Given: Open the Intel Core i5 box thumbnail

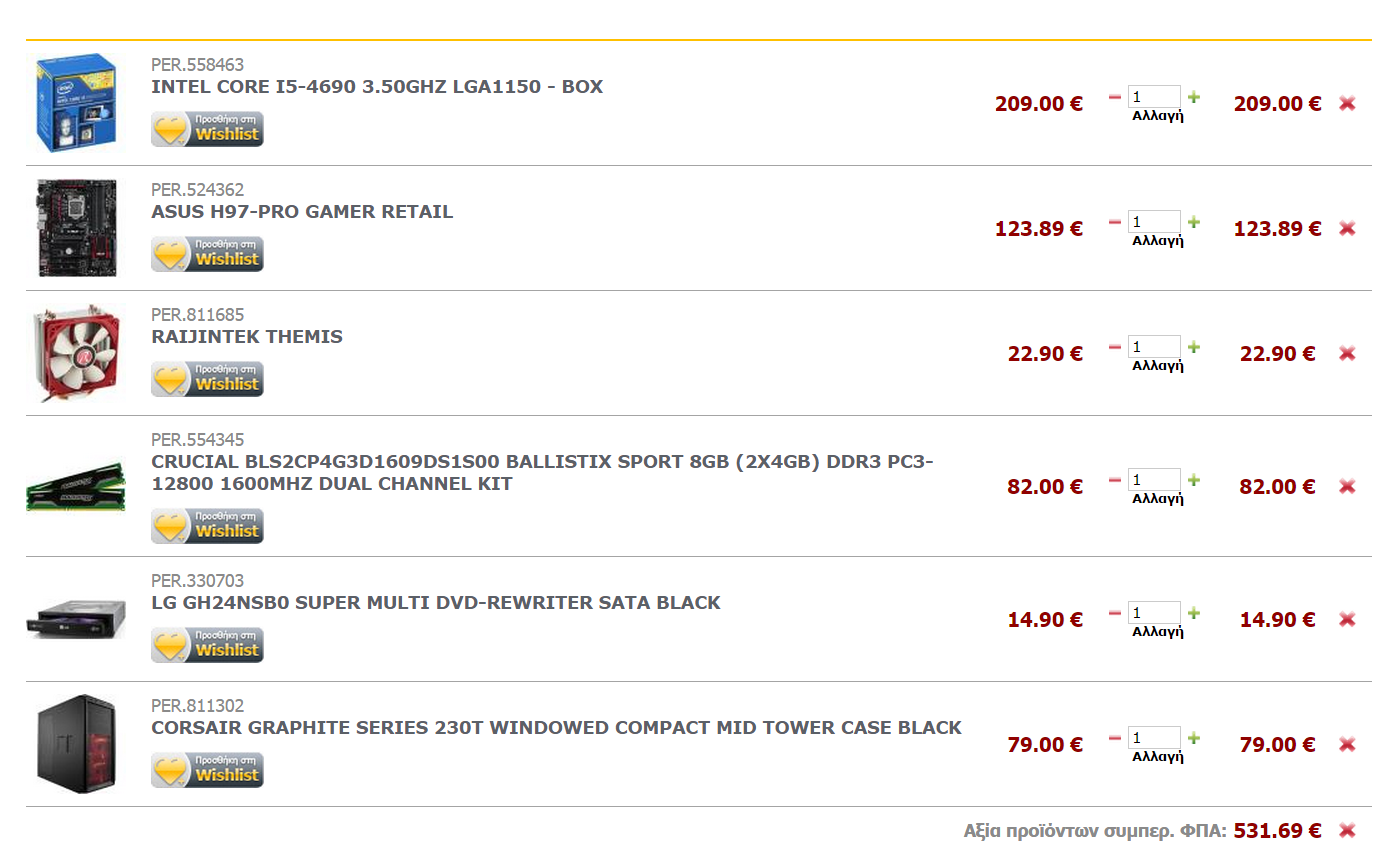Looking at the screenshot, I should pos(77,103).
